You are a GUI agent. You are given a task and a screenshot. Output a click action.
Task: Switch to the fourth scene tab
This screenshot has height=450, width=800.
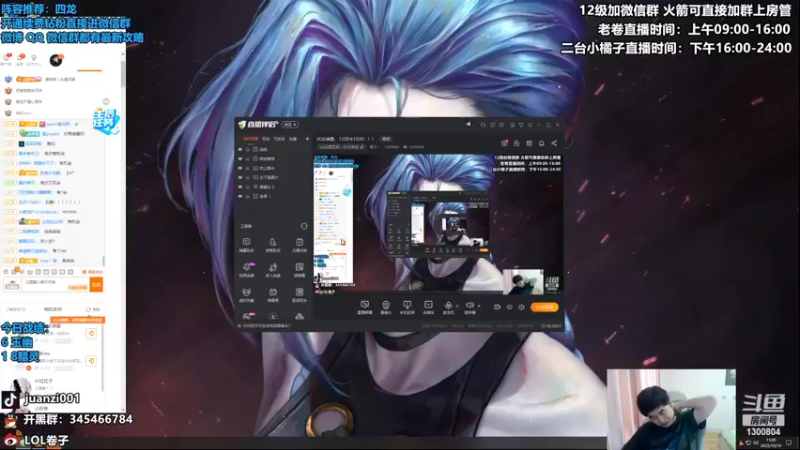pos(293,139)
